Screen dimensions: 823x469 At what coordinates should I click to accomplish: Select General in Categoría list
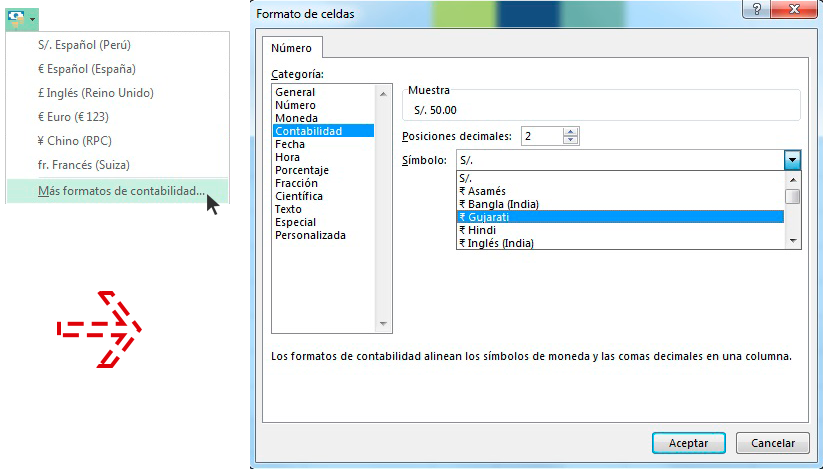(x=295, y=92)
